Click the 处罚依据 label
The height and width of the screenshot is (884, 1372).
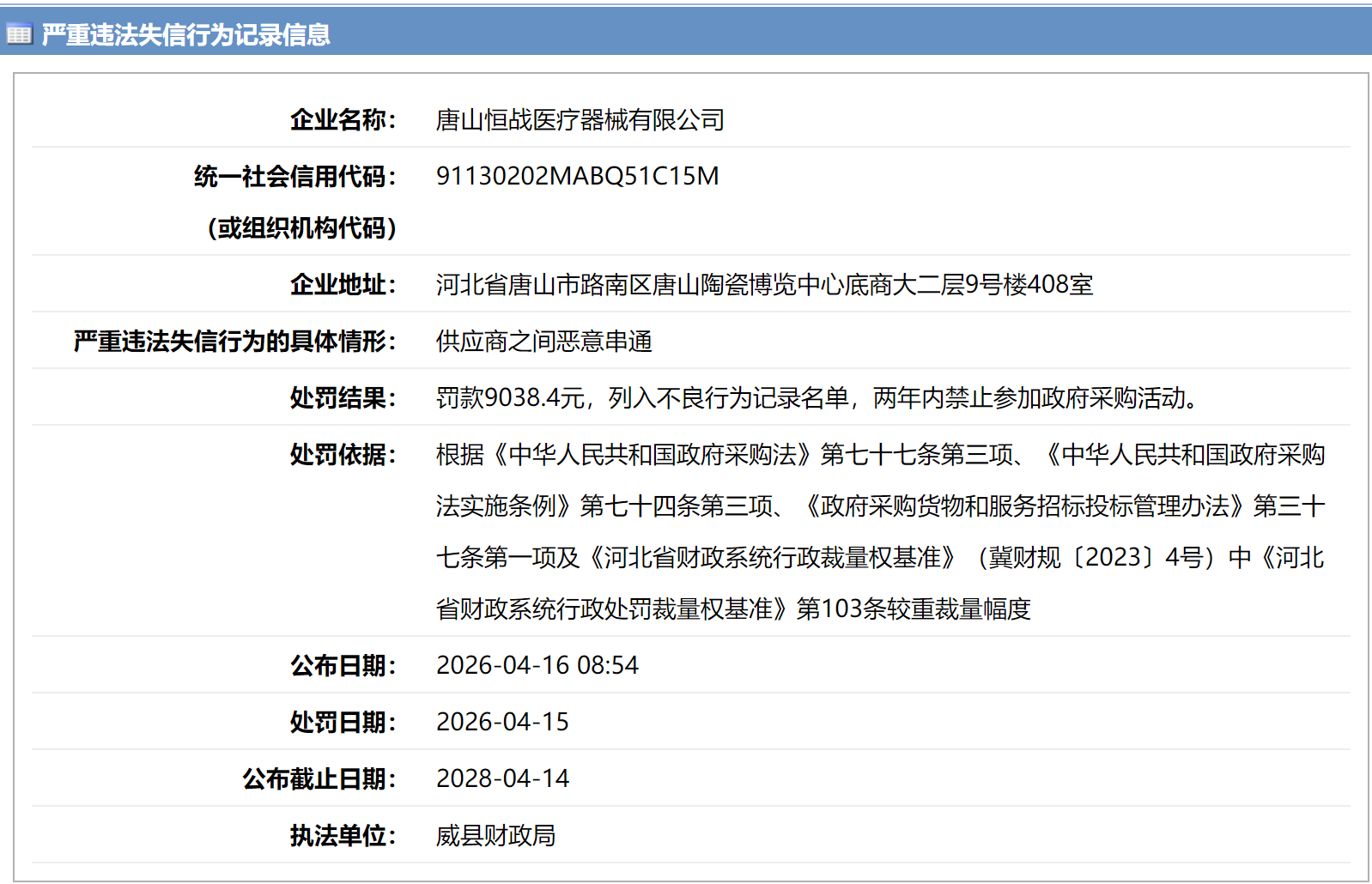[x=343, y=454]
